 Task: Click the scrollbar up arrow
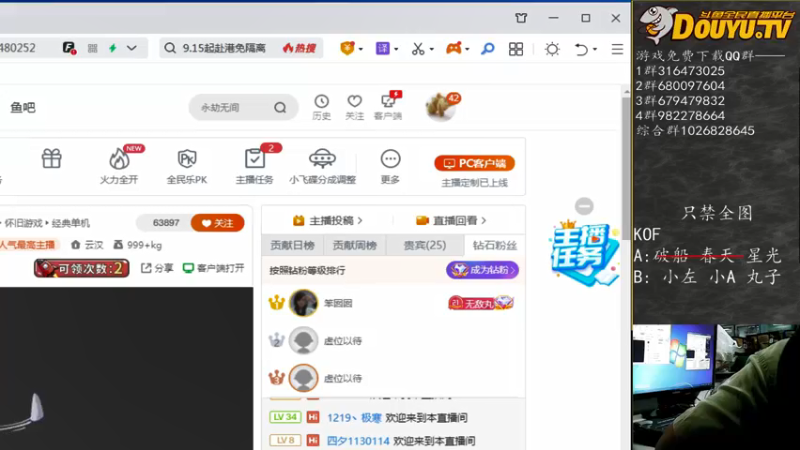[x=627, y=92]
